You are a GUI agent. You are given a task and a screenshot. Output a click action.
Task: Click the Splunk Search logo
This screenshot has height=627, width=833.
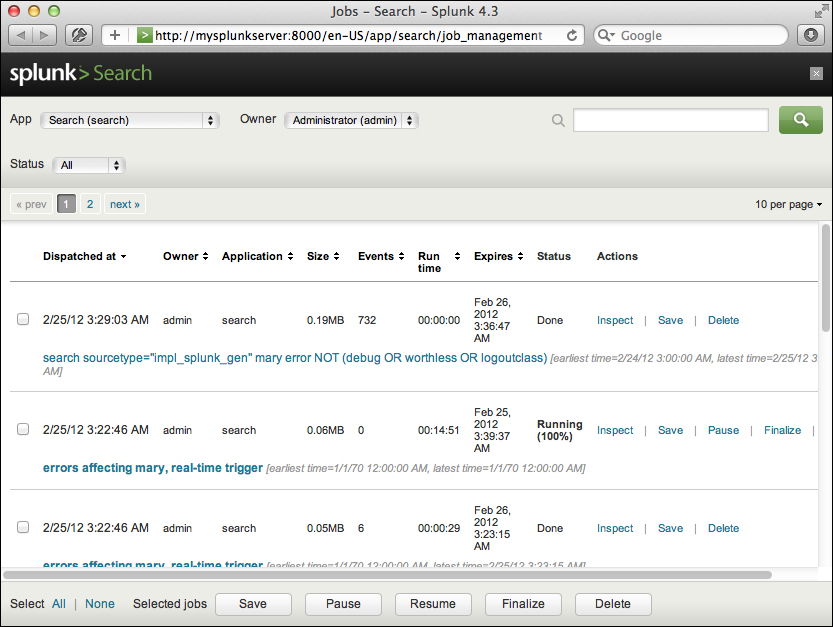(81, 73)
